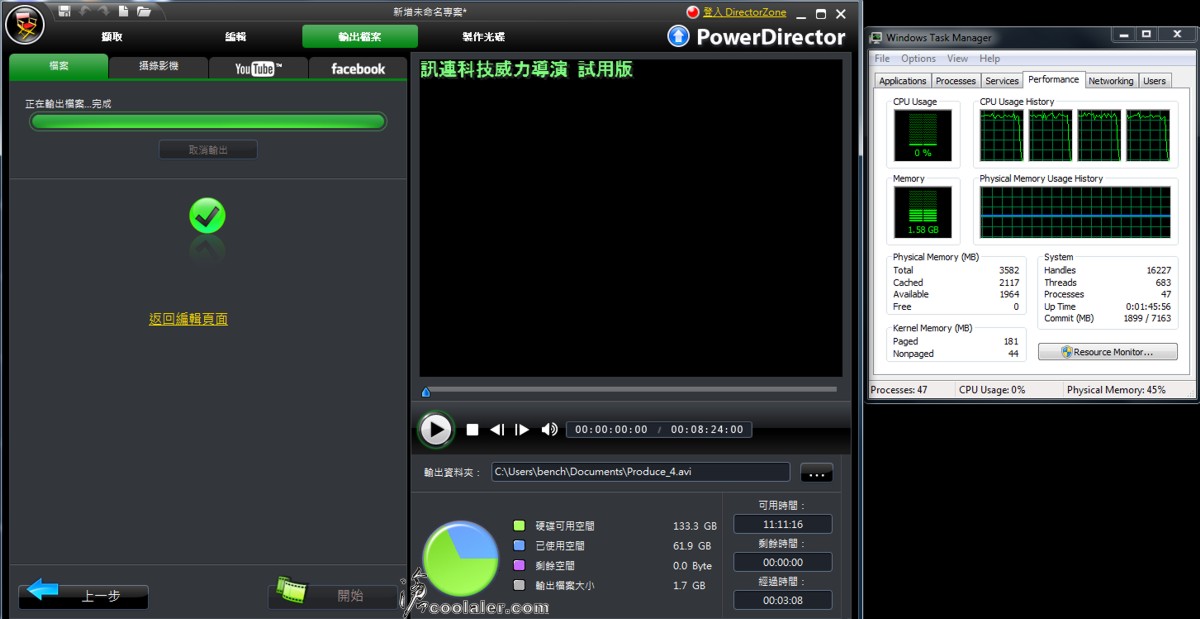Select the 檔案 output tab
Viewport: 1200px width, 619px height.
coord(58,67)
